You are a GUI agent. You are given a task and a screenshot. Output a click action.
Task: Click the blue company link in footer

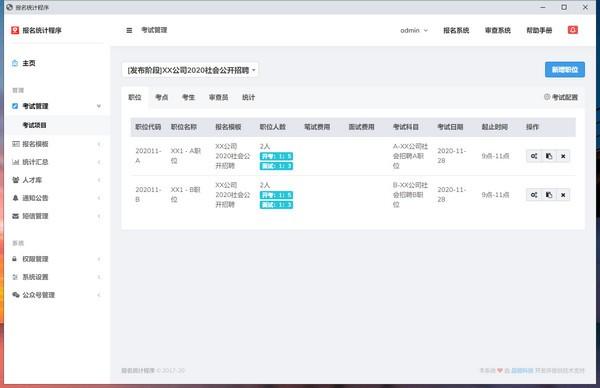tap(522, 370)
